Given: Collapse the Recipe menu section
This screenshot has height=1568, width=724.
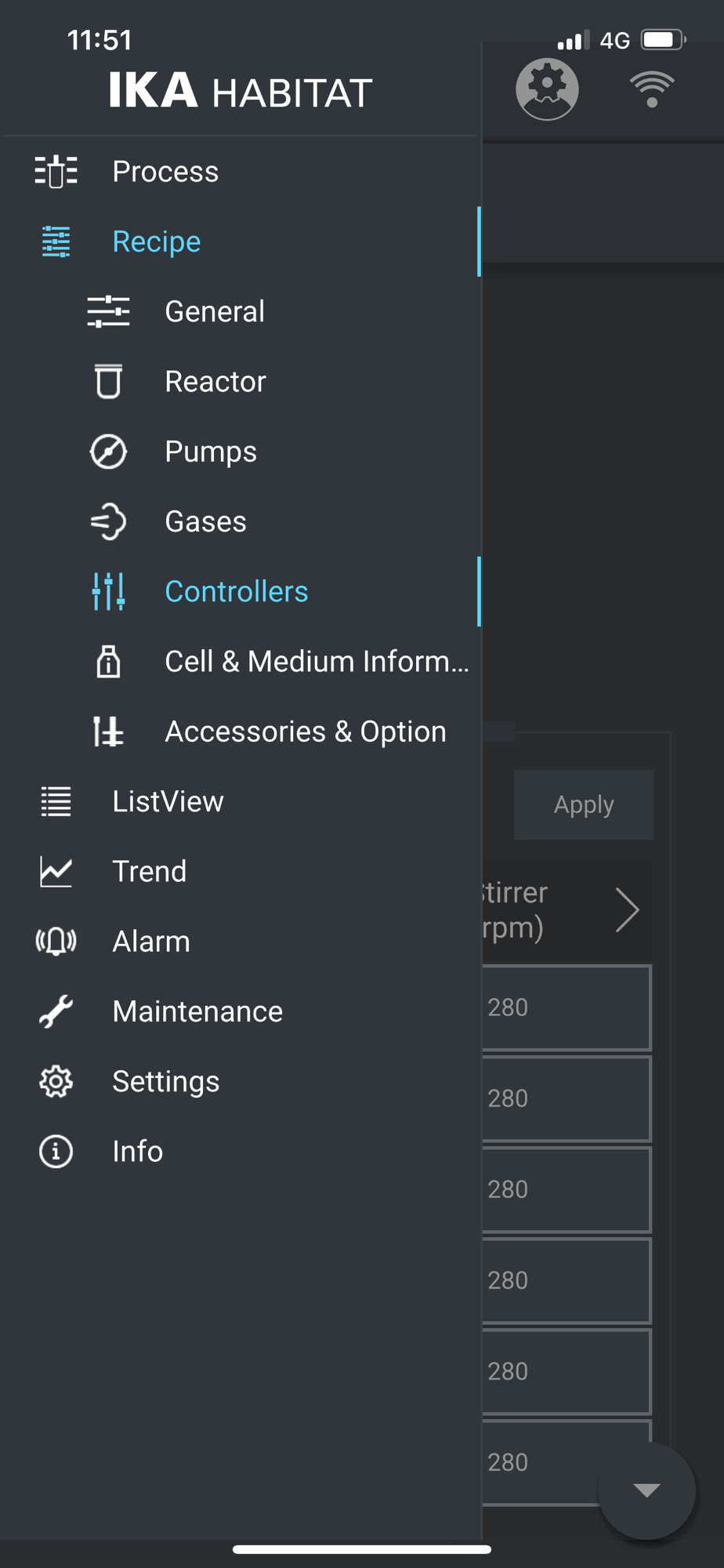Looking at the screenshot, I should pos(157,241).
